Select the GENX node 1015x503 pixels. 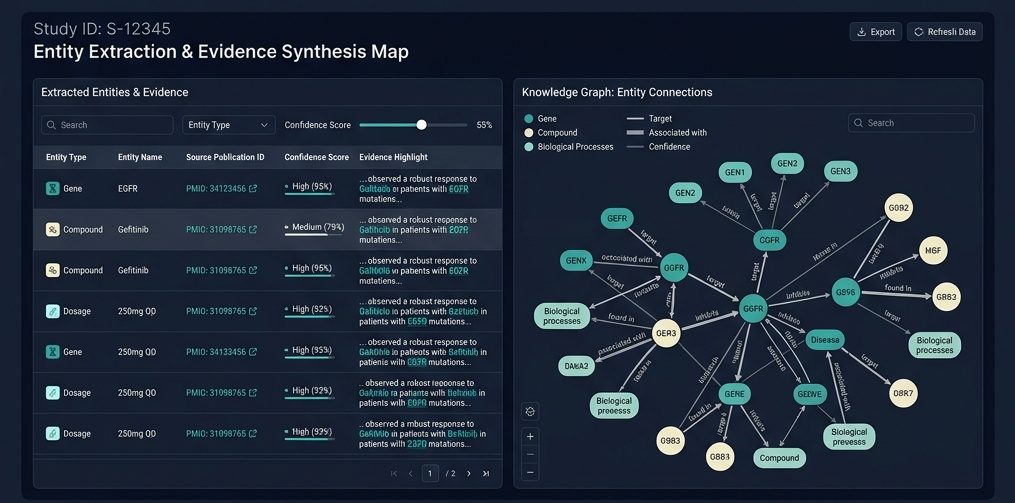[576, 261]
